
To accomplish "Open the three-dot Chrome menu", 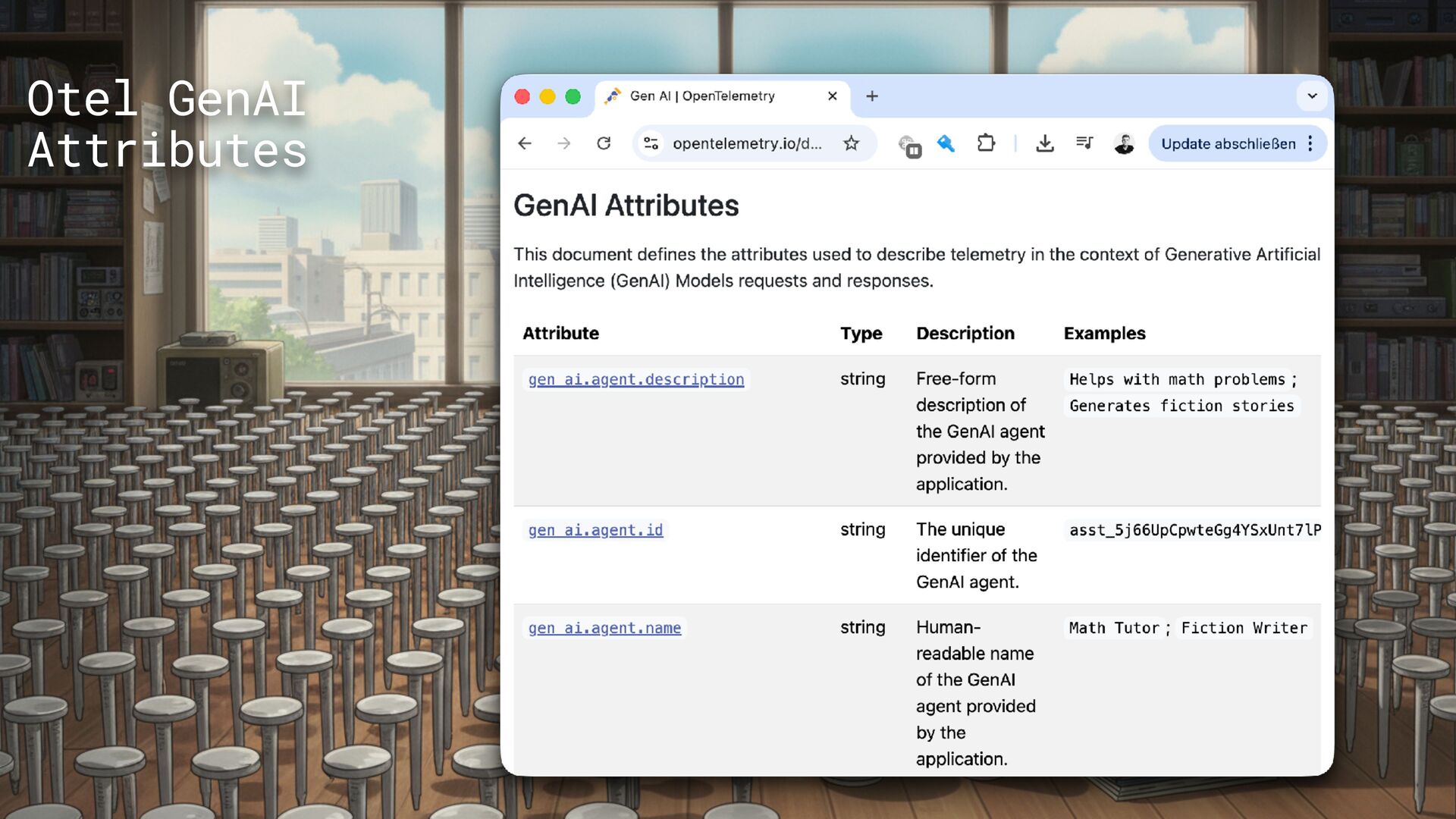I will pyautogui.click(x=1310, y=143).
